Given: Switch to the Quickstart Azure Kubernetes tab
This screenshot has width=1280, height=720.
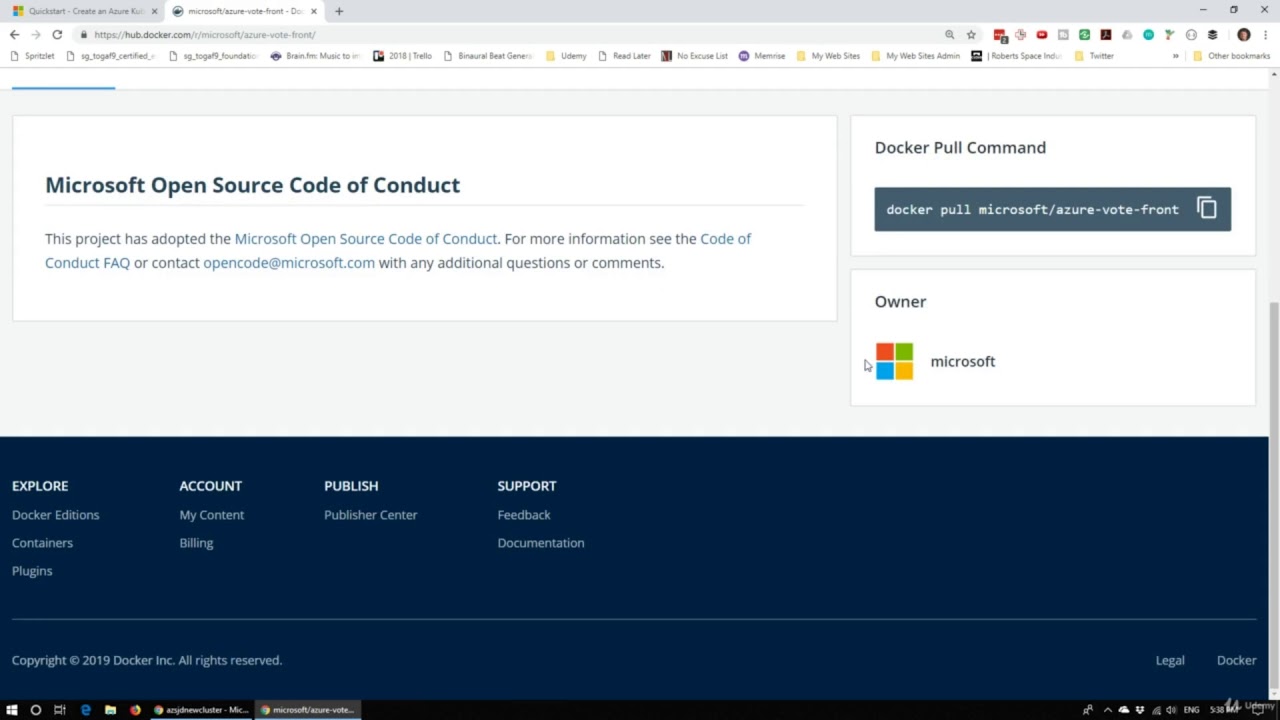Looking at the screenshot, I should point(84,11).
